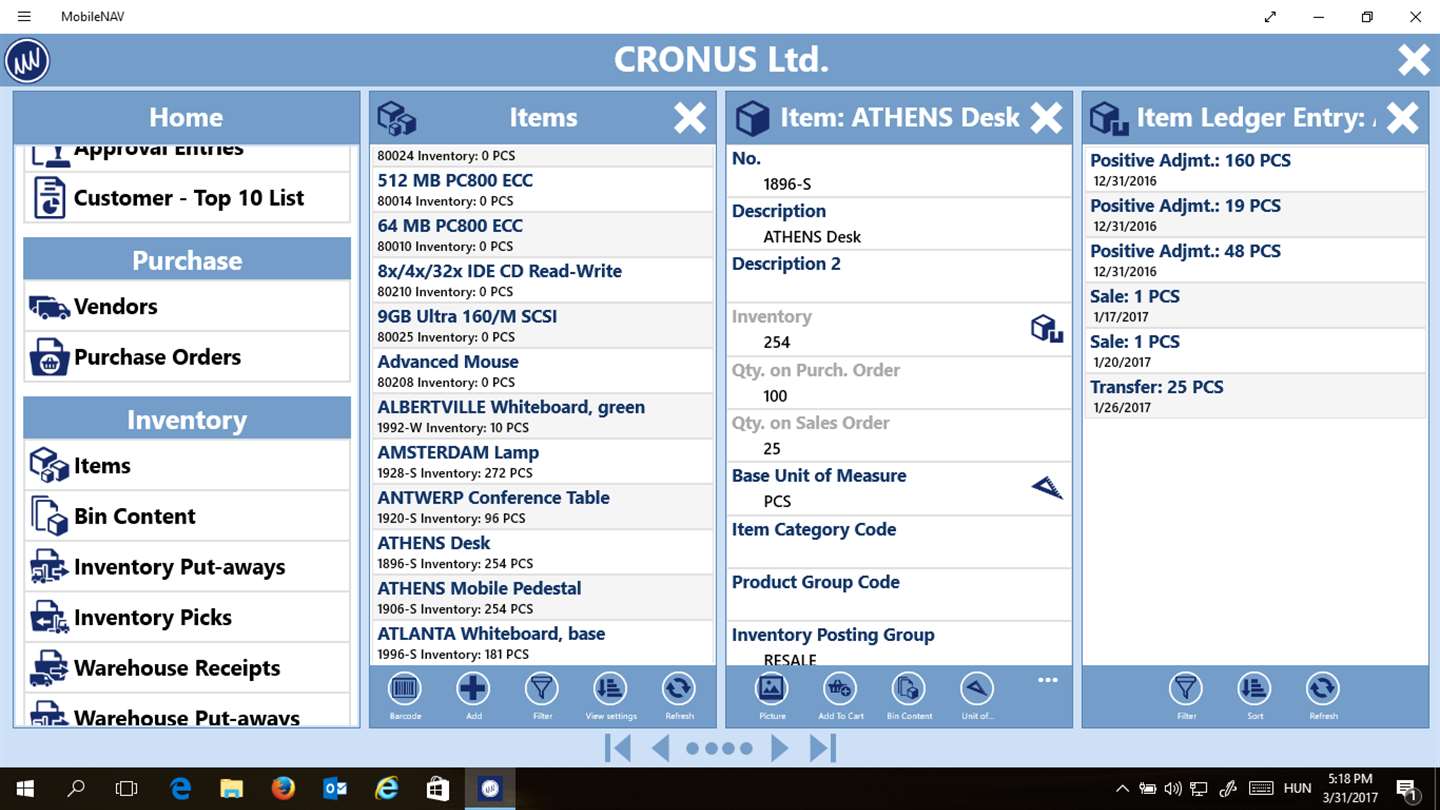Open Inventory Picks
This screenshot has height=810, width=1440.
187,617
